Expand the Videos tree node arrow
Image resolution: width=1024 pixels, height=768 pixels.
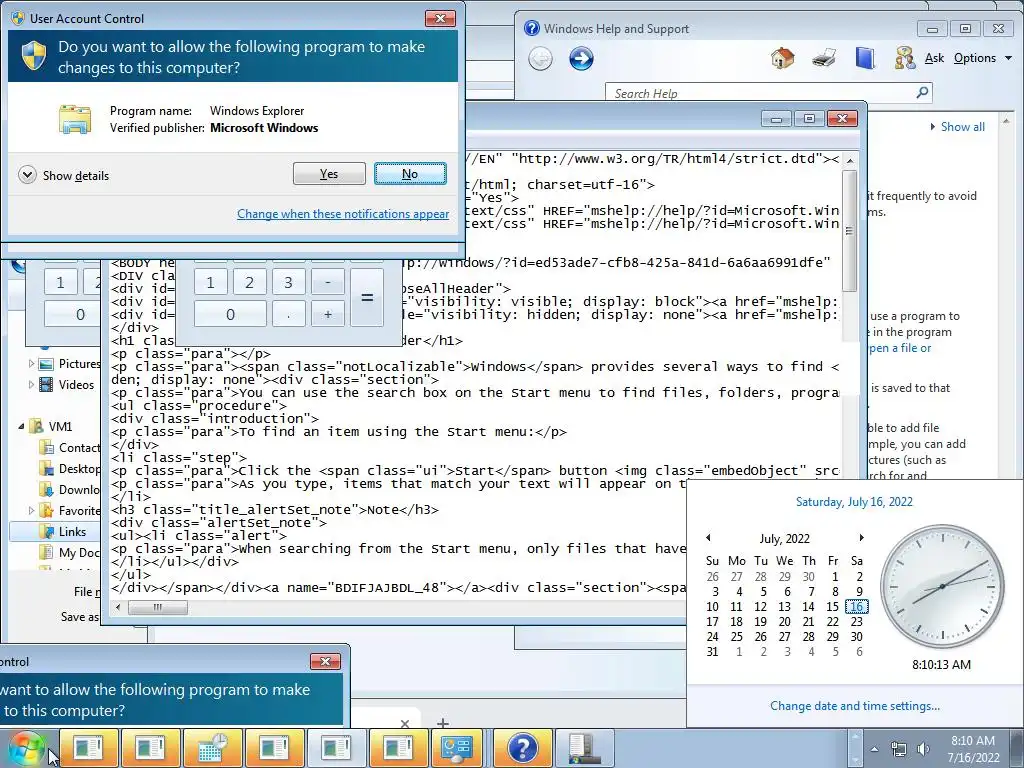(31, 384)
